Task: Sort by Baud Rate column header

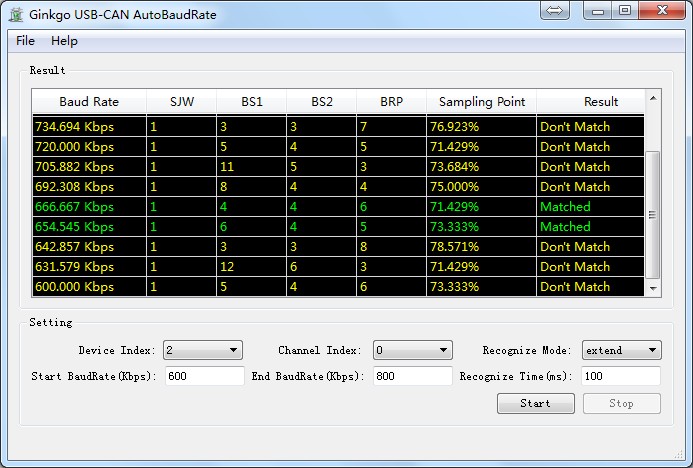Action: [x=89, y=102]
